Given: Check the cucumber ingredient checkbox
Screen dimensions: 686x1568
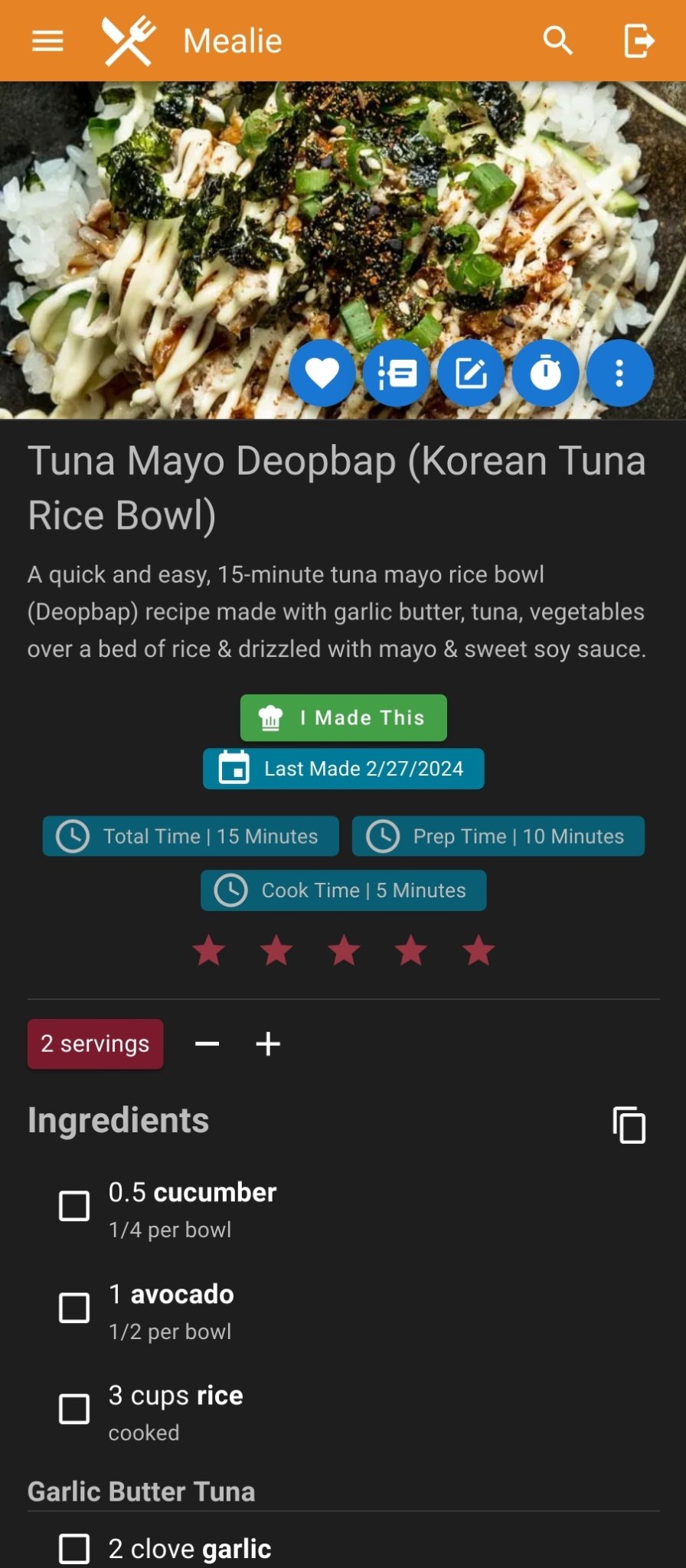Looking at the screenshot, I should pos(74,1206).
